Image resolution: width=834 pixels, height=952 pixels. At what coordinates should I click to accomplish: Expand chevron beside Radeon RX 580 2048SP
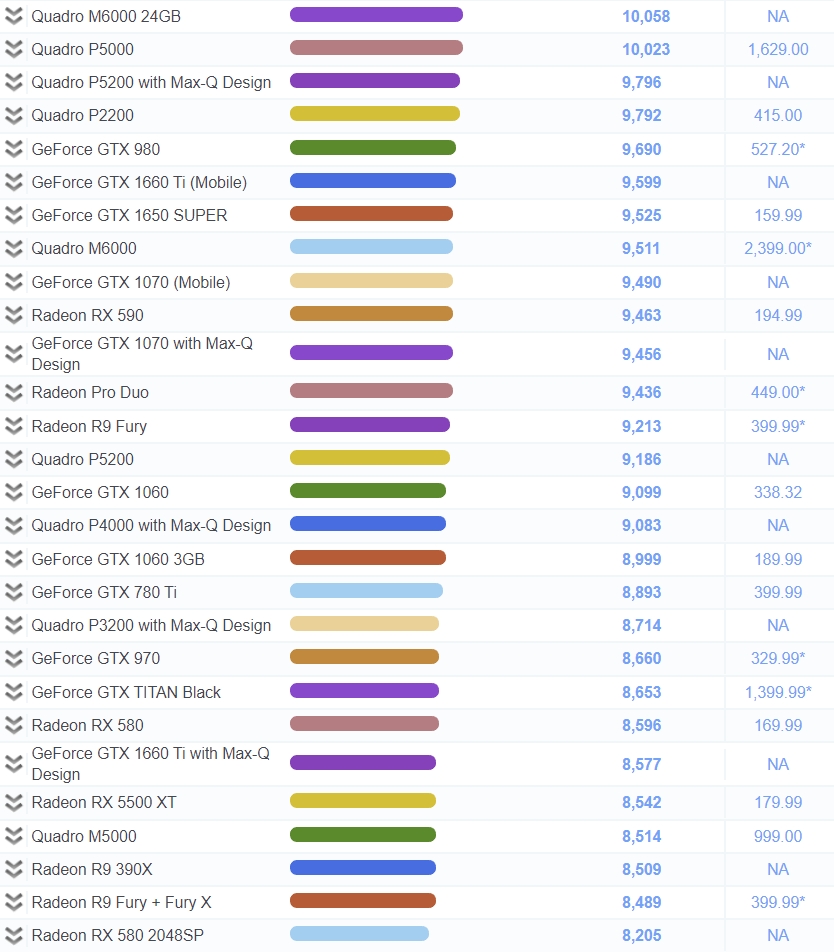[13, 936]
